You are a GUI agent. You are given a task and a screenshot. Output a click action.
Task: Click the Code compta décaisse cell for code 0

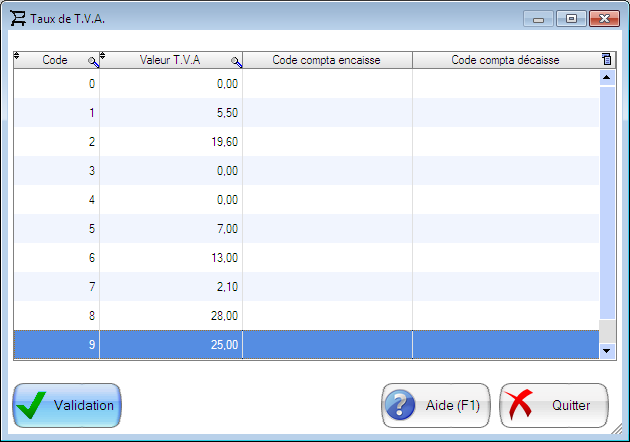tap(504, 84)
